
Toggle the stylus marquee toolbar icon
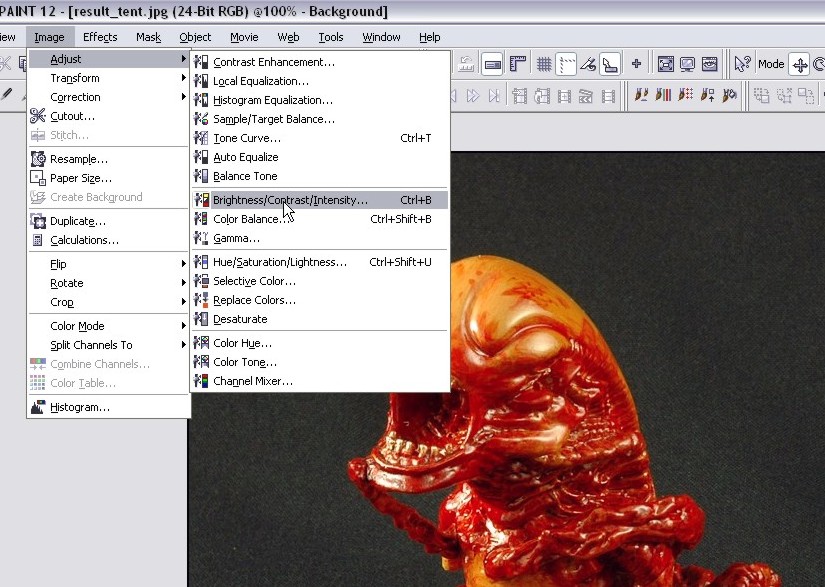pos(609,65)
